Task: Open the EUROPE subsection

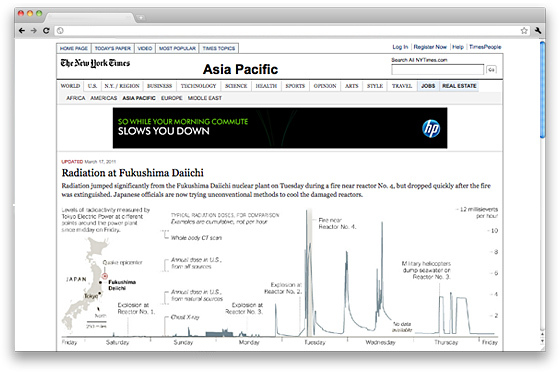Action: click(171, 98)
